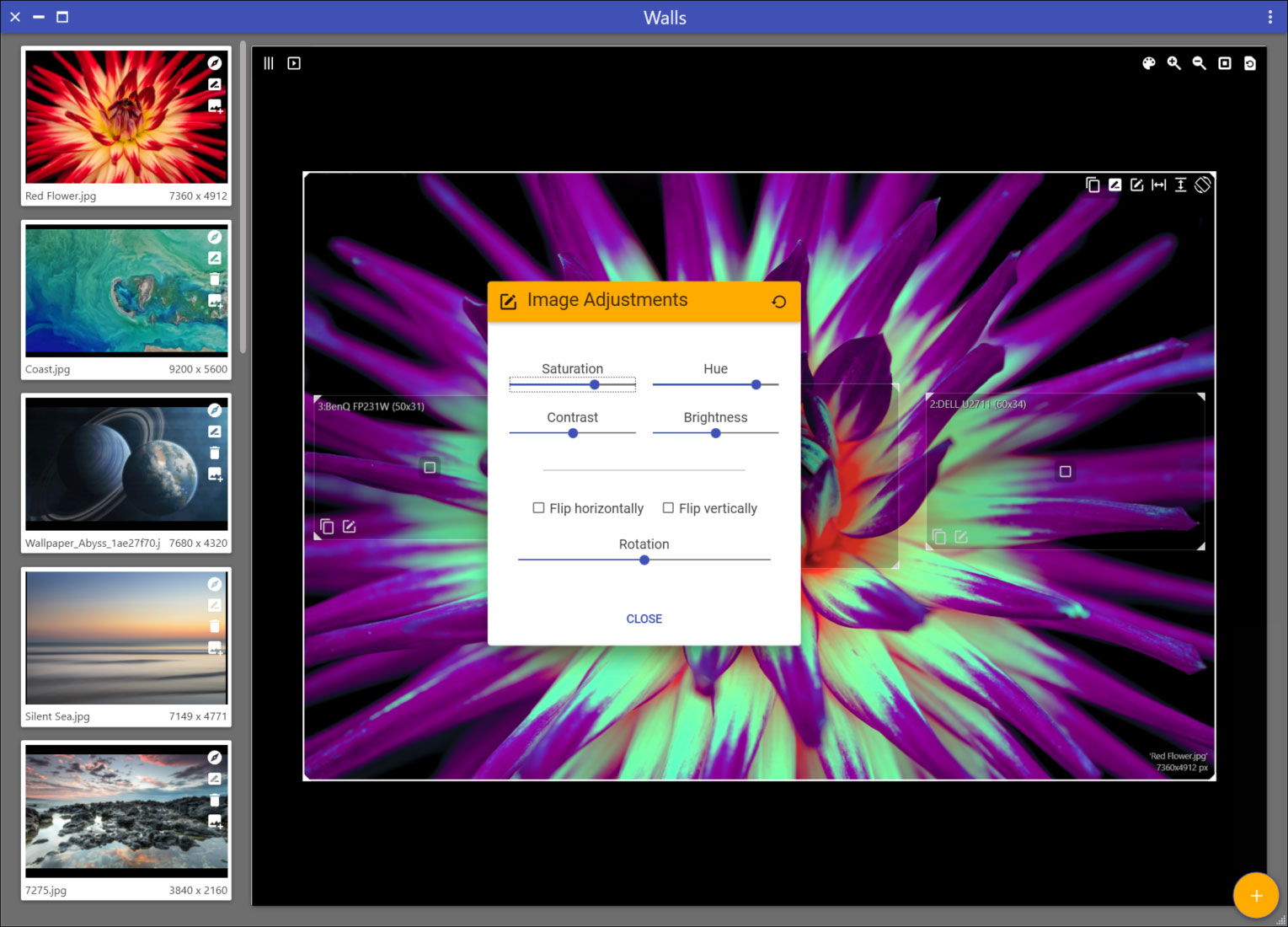
Task: Open the color palette tool
Action: click(1148, 63)
